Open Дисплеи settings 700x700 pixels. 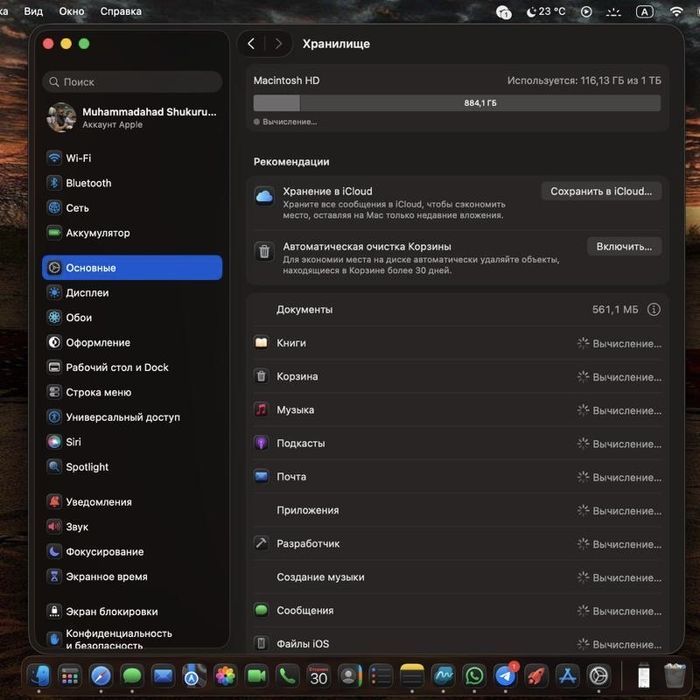(132, 293)
